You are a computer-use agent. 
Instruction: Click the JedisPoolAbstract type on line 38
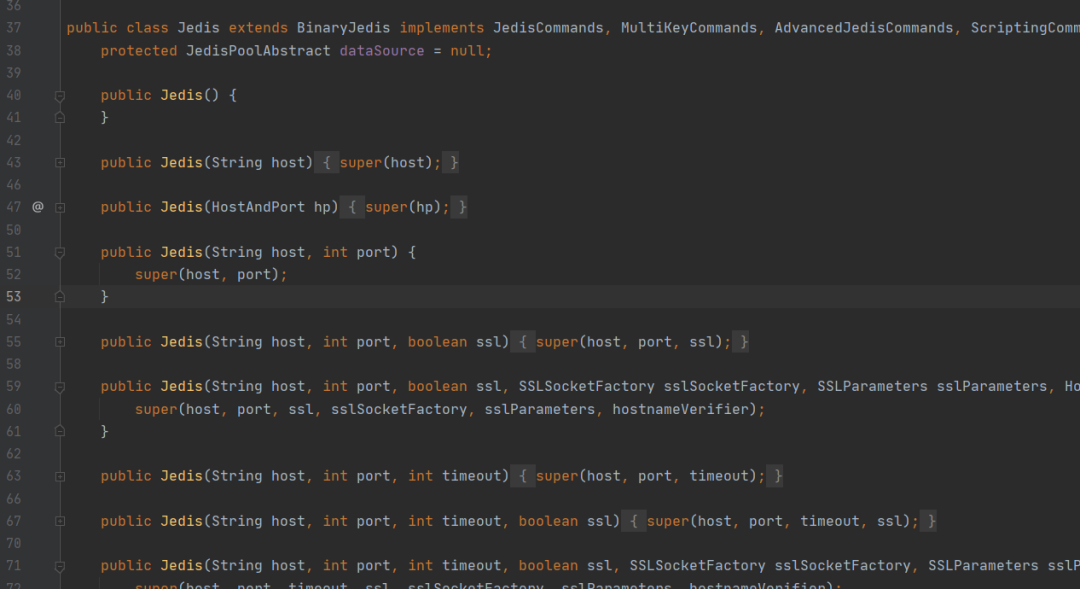pos(258,51)
